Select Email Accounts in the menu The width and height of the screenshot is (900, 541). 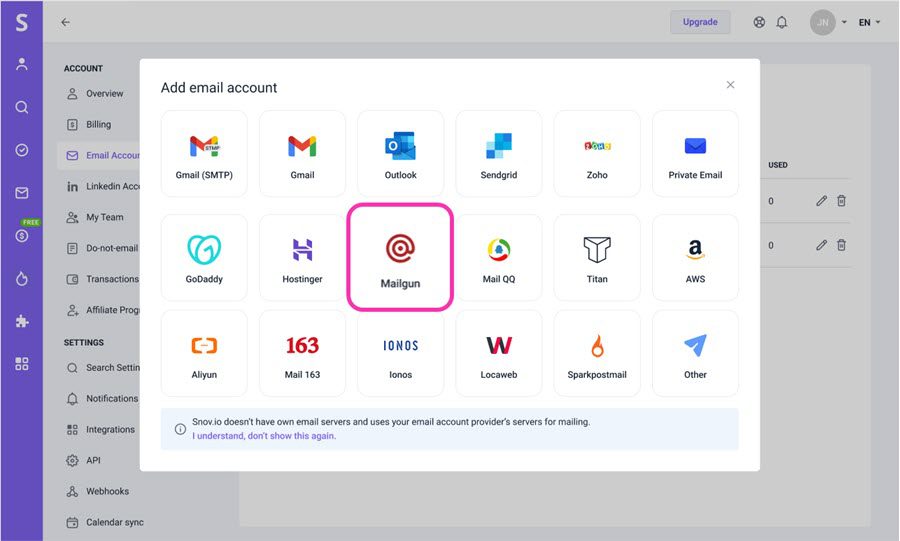(99, 155)
